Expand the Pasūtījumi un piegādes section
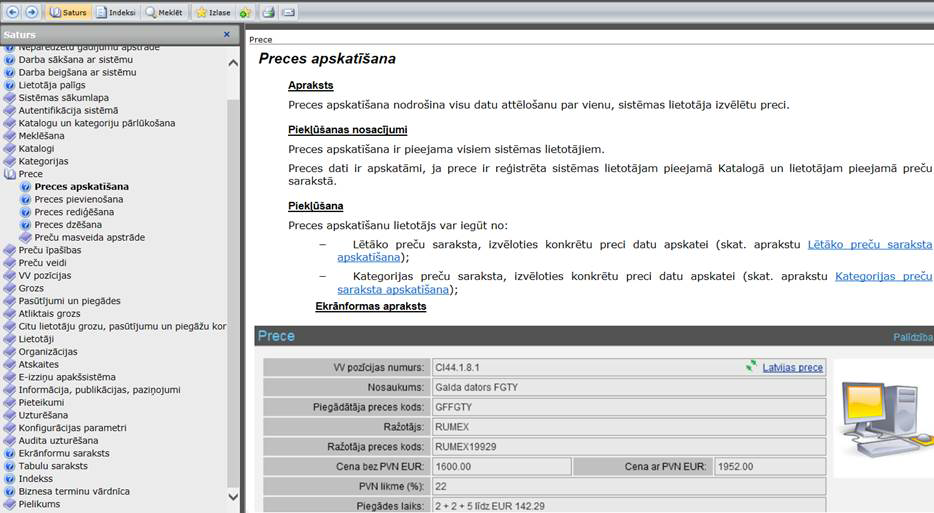 coord(69,301)
